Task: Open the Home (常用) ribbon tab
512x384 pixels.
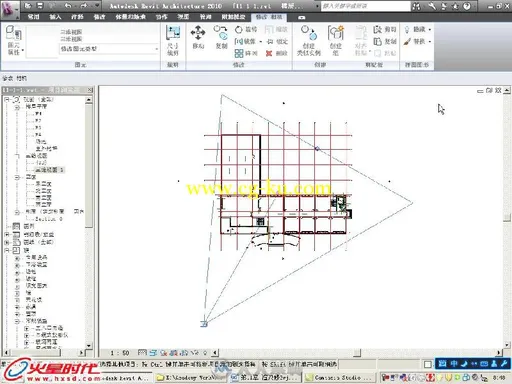Action: (x=33, y=17)
